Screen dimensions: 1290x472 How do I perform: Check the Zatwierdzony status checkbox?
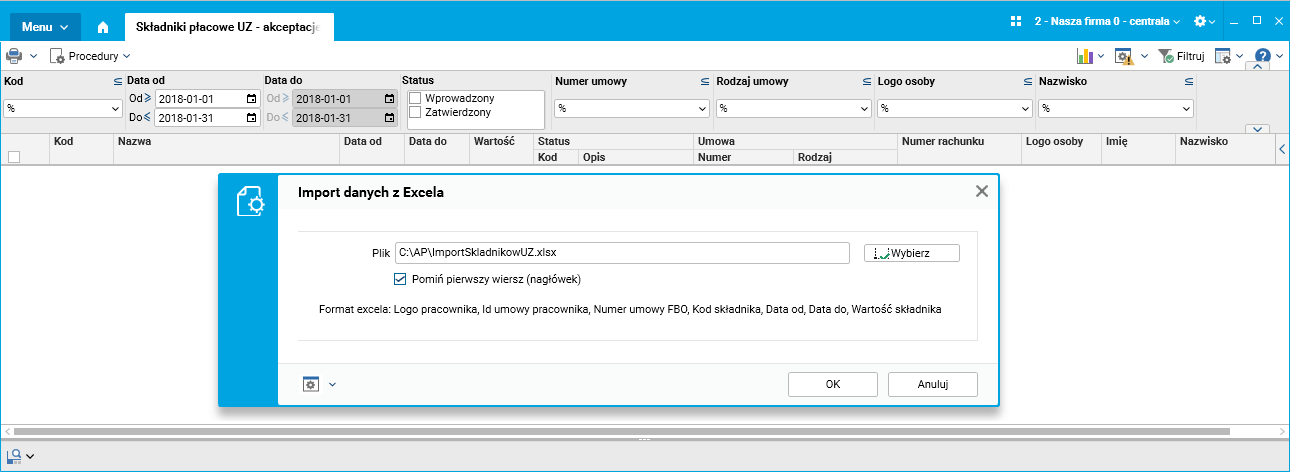(x=416, y=112)
